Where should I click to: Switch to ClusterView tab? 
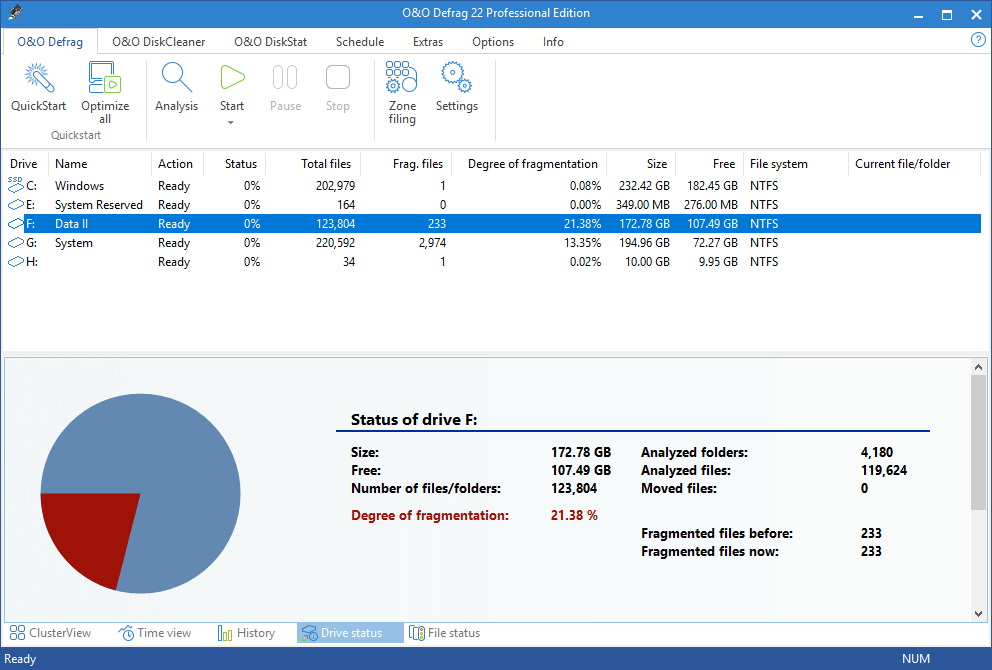51,633
